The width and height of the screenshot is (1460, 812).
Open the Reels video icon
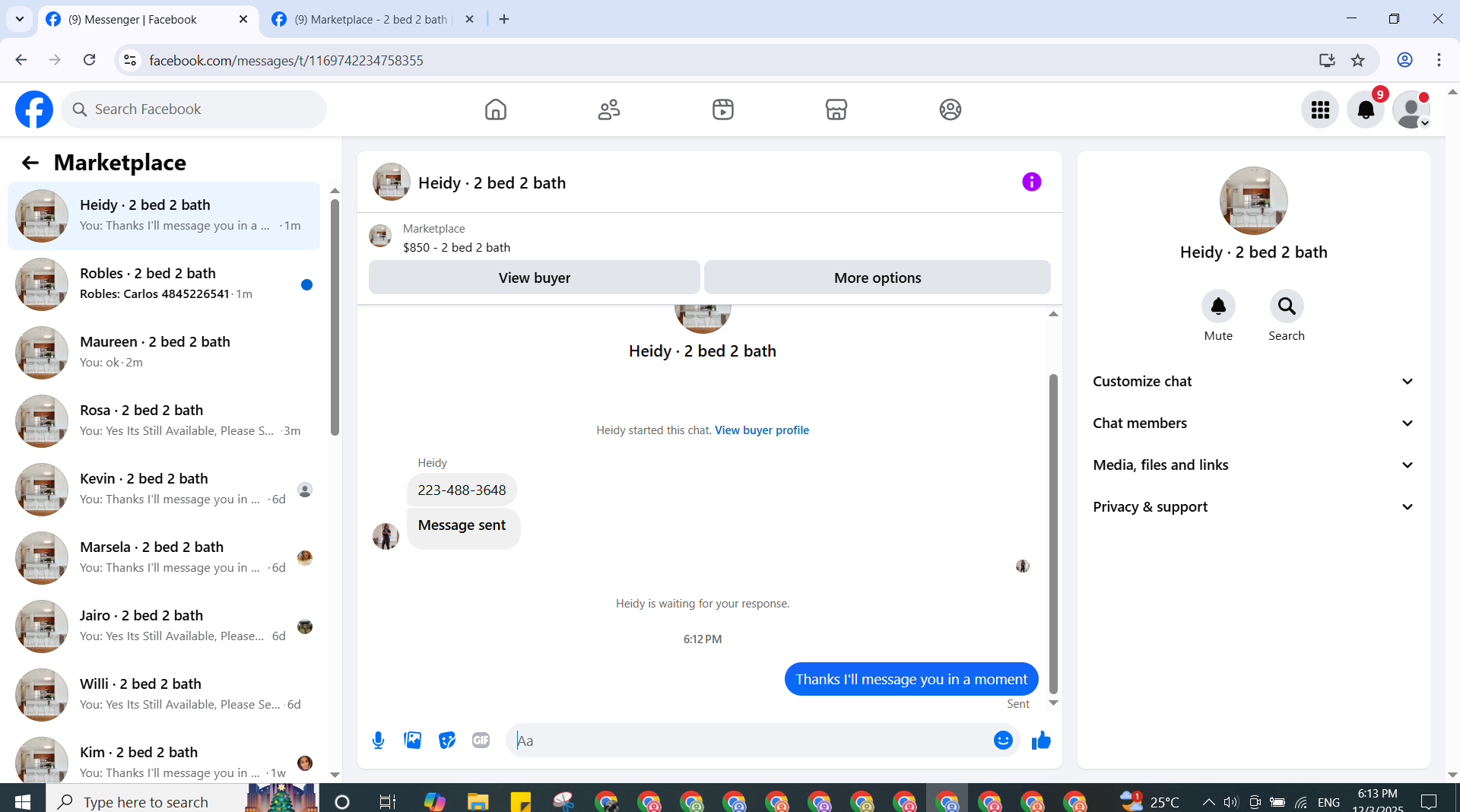(723, 109)
